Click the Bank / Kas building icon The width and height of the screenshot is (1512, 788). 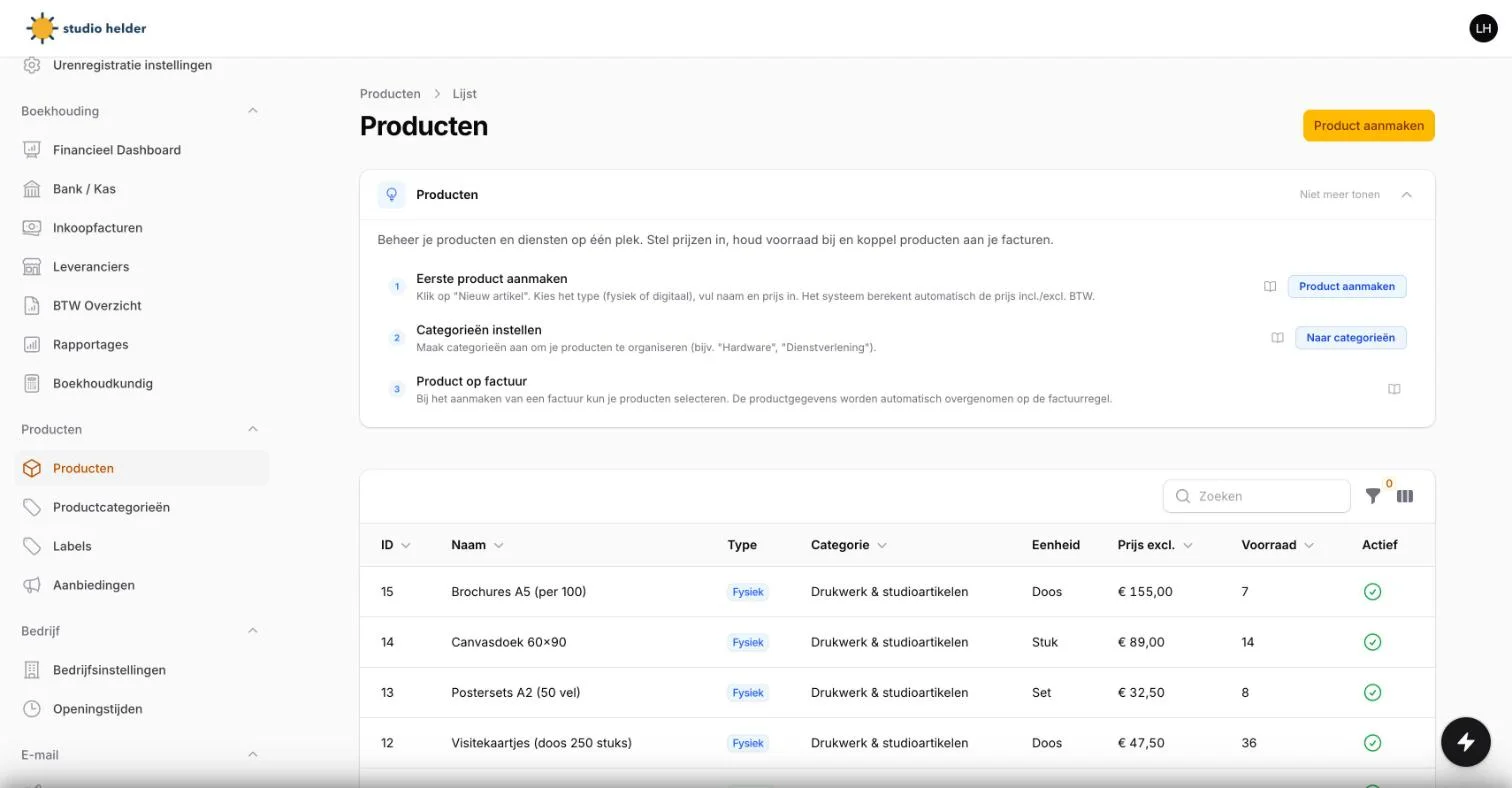coord(32,189)
